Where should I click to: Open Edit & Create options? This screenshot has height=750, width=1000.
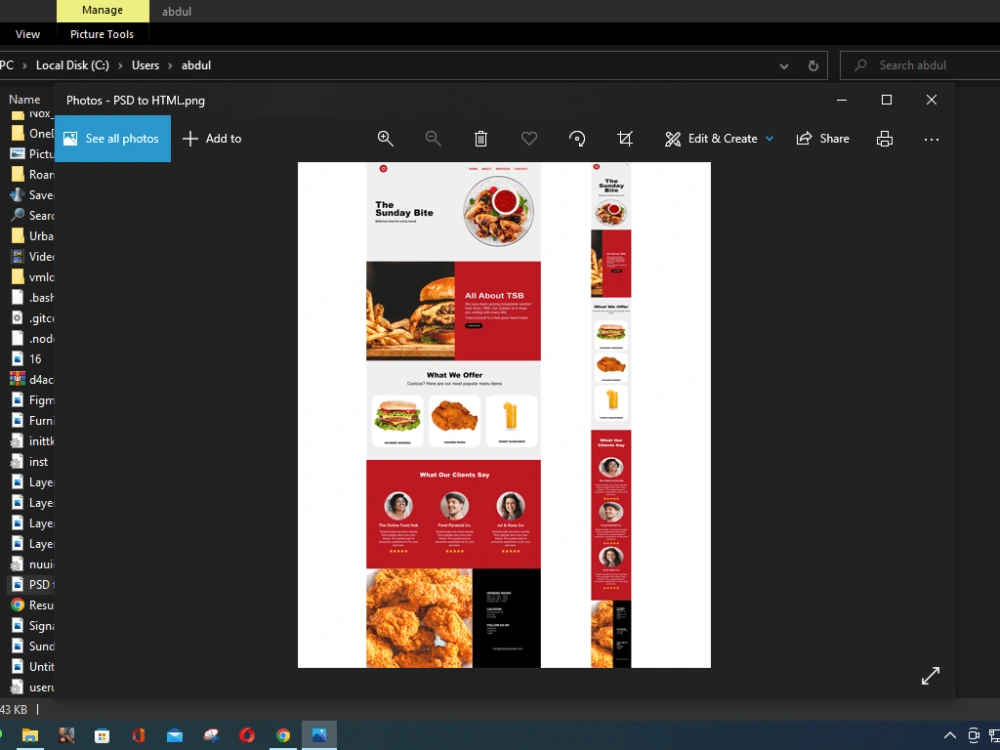pyautogui.click(x=719, y=138)
